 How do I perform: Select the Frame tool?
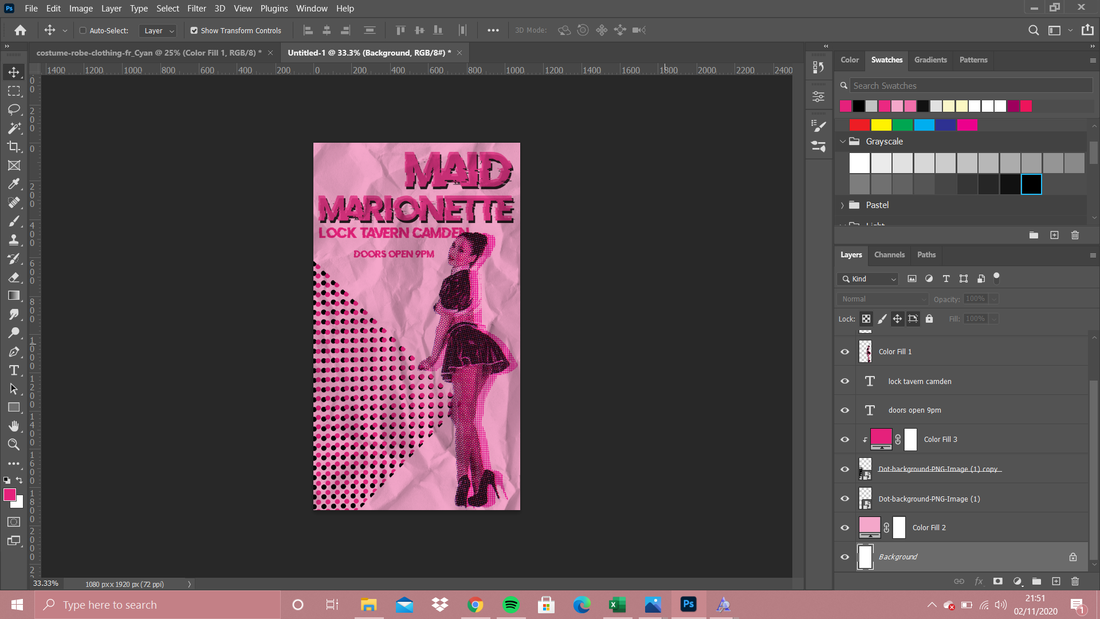[13, 166]
